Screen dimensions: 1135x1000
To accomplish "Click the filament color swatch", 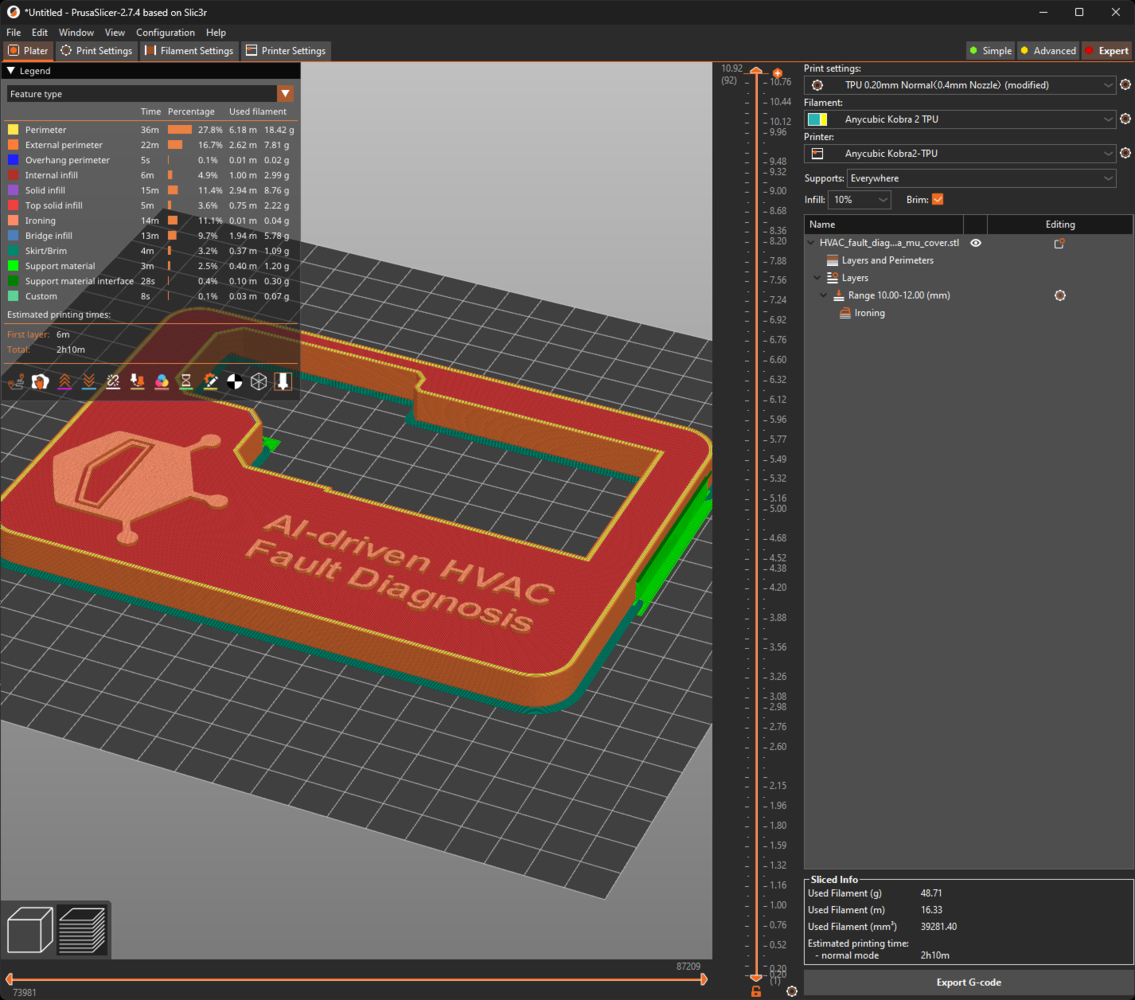I will pyautogui.click(x=817, y=120).
